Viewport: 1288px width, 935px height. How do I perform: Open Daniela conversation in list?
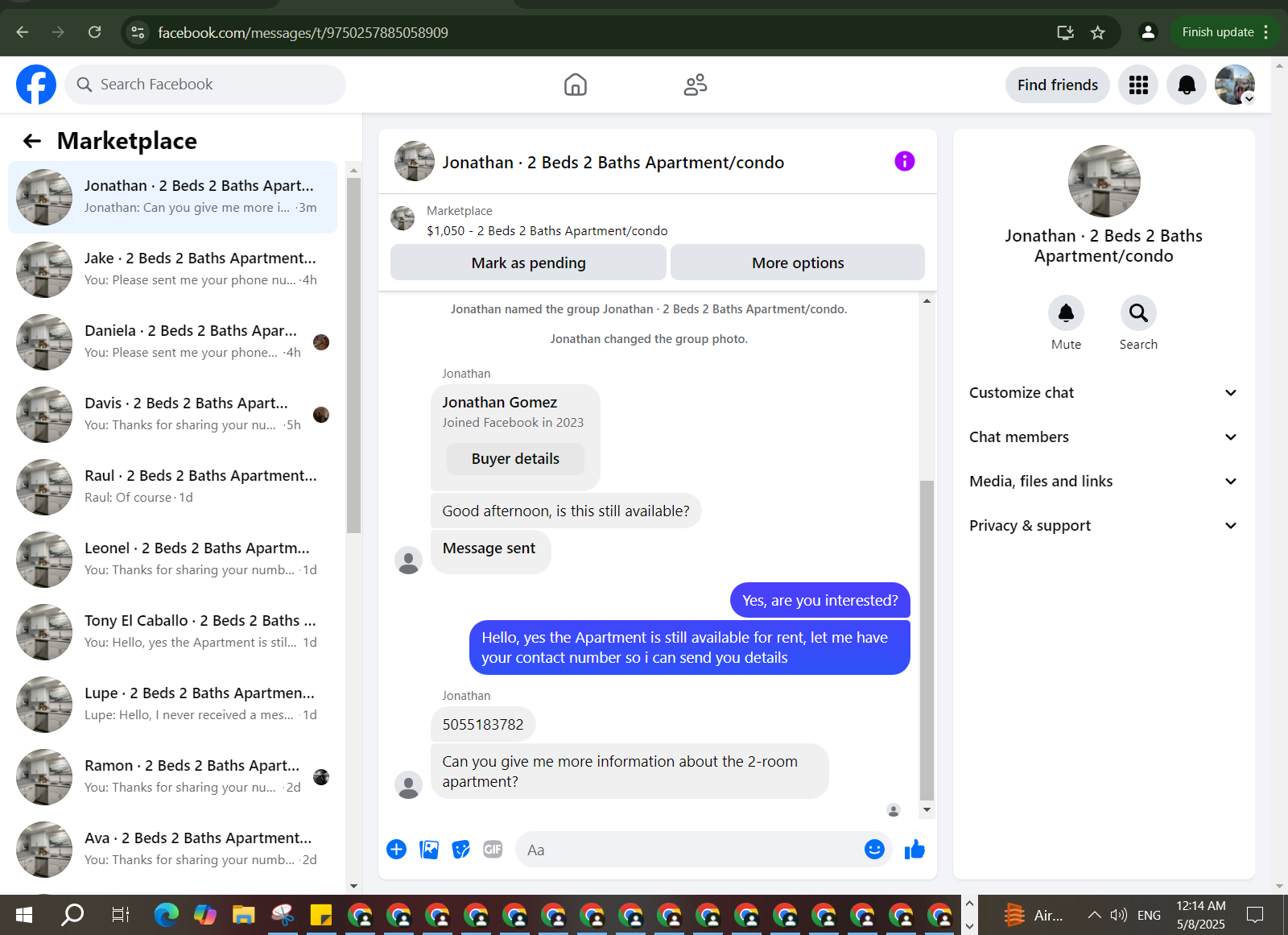pos(173,342)
